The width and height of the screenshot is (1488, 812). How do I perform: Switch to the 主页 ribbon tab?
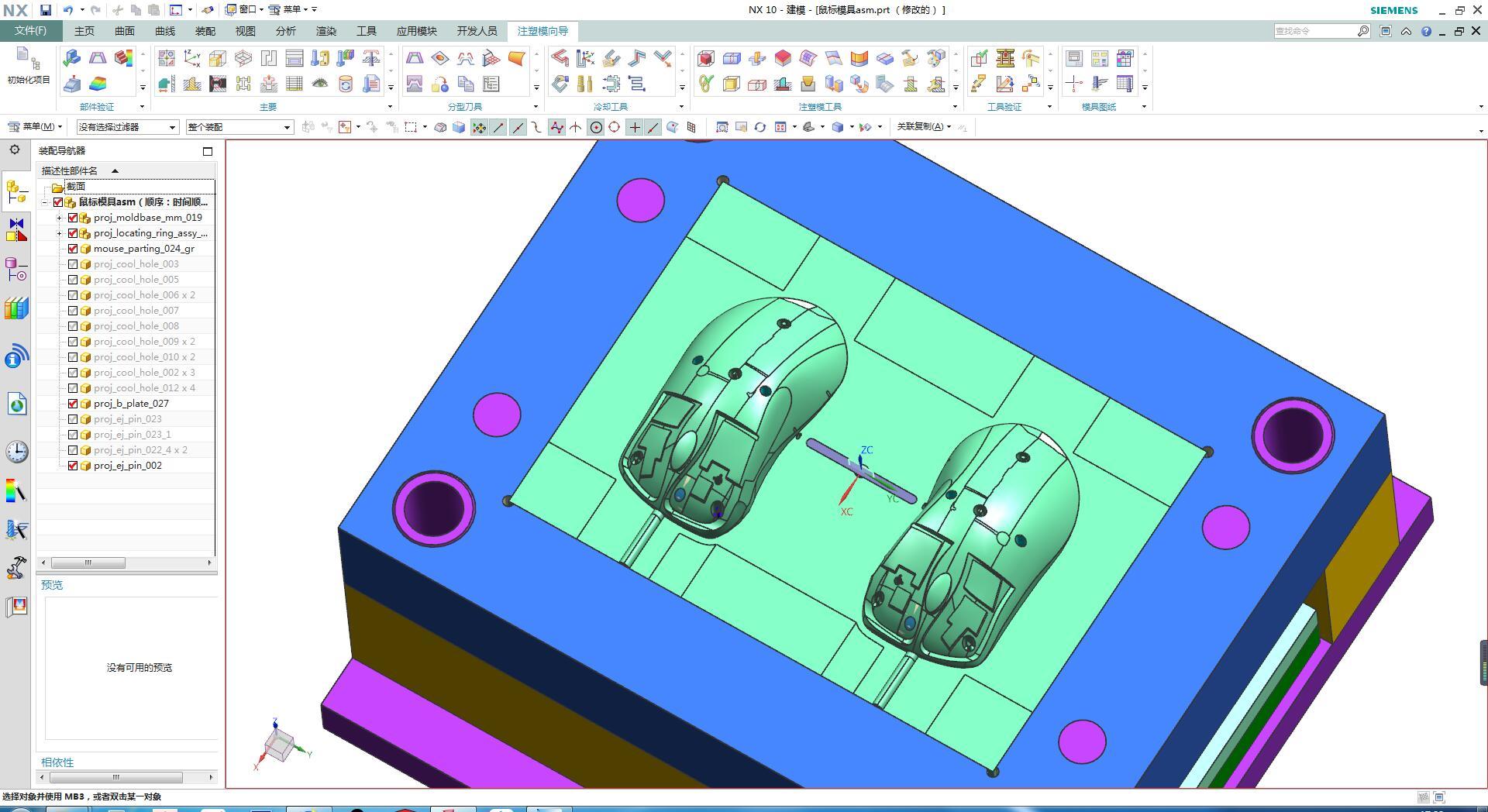tap(84, 31)
